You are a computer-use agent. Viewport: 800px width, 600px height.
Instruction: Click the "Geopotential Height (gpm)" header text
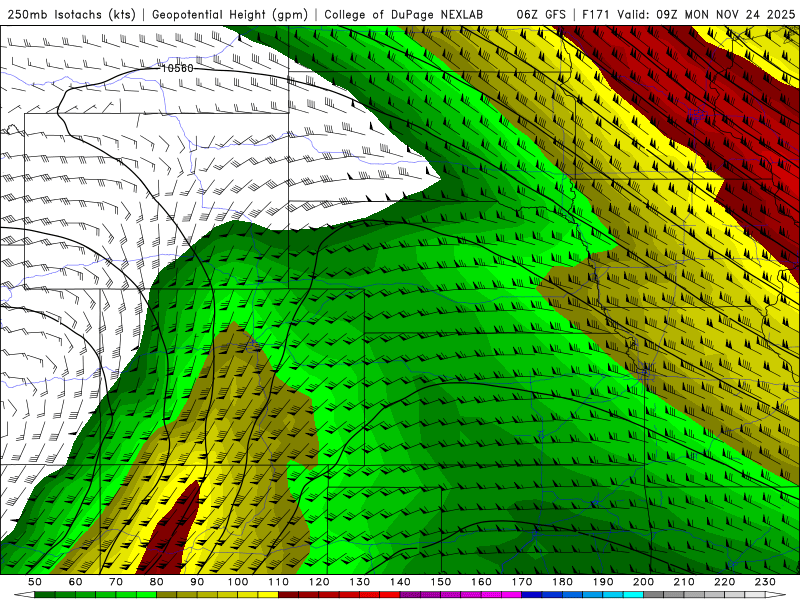pos(230,14)
